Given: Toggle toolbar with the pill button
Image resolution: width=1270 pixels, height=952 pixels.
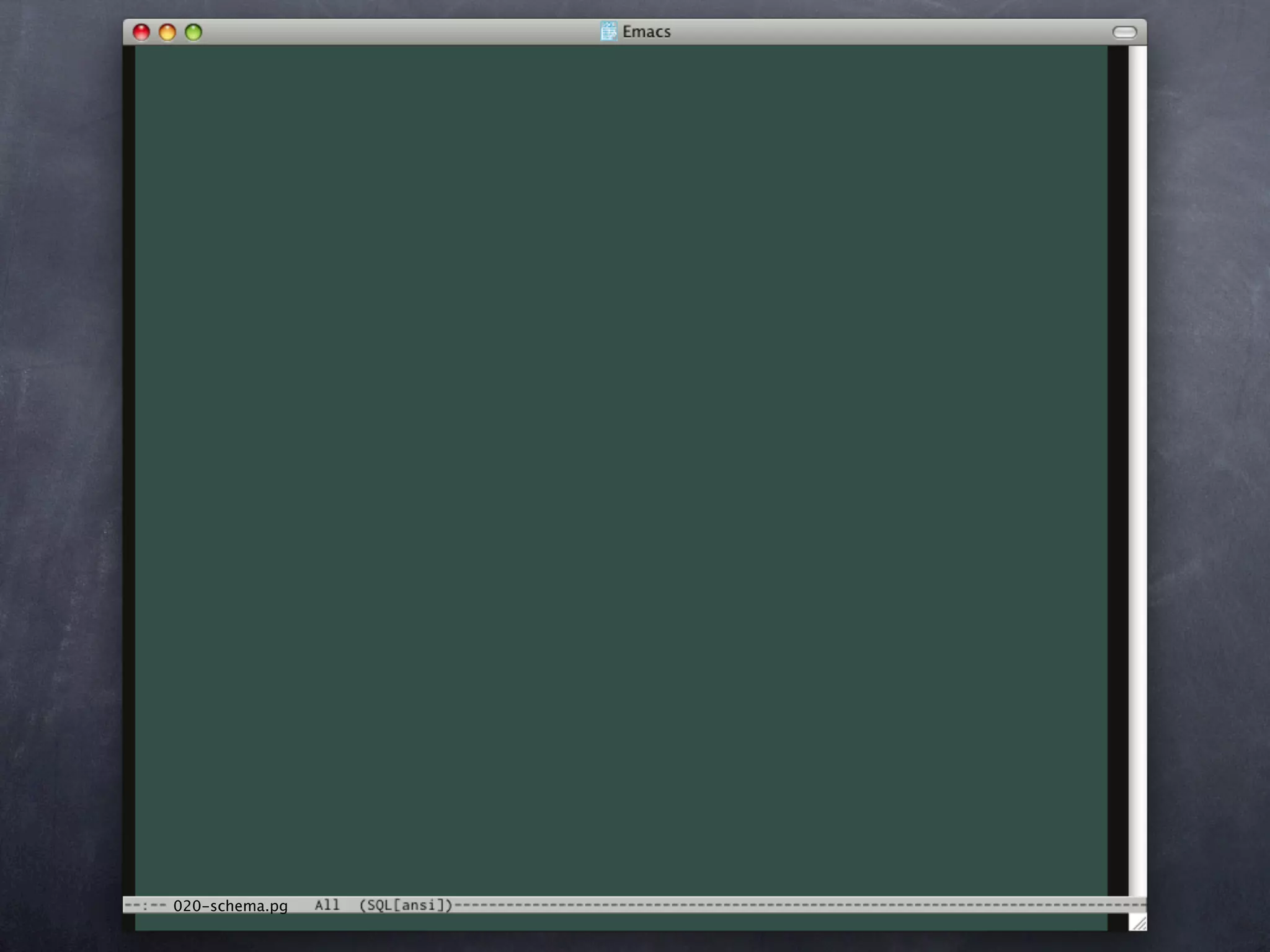Looking at the screenshot, I should point(1124,32).
